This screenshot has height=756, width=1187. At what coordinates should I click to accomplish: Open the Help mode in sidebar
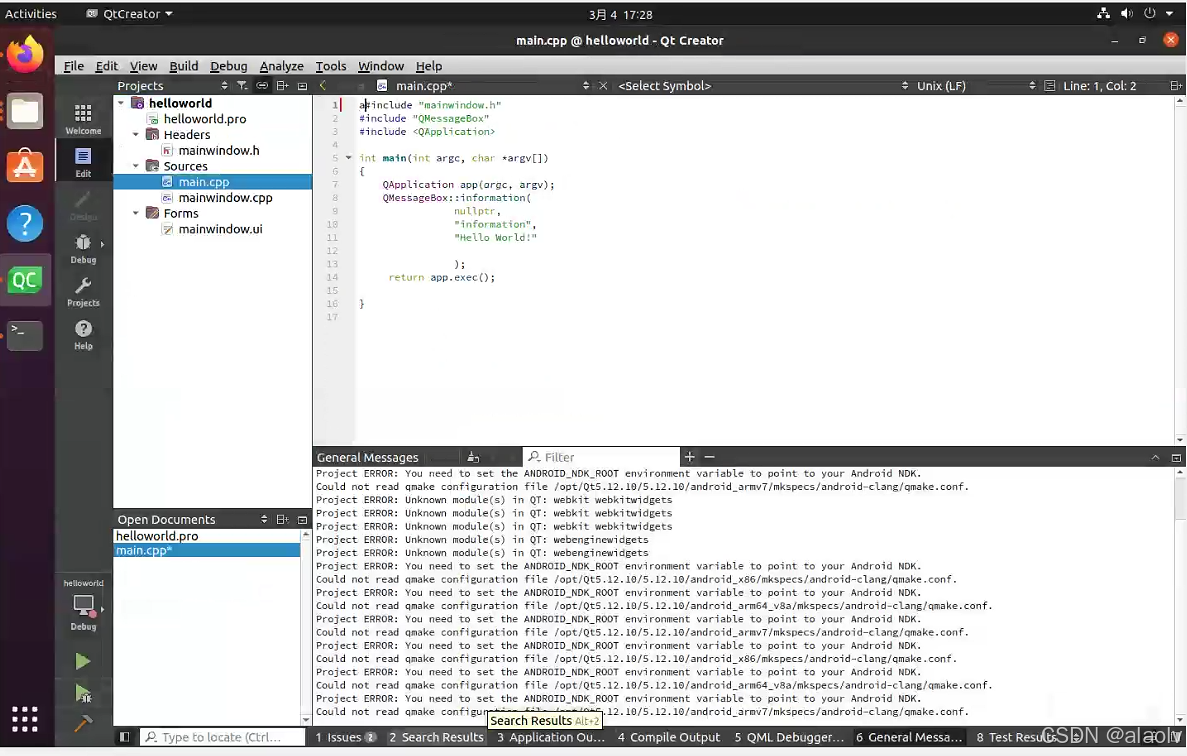point(83,334)
